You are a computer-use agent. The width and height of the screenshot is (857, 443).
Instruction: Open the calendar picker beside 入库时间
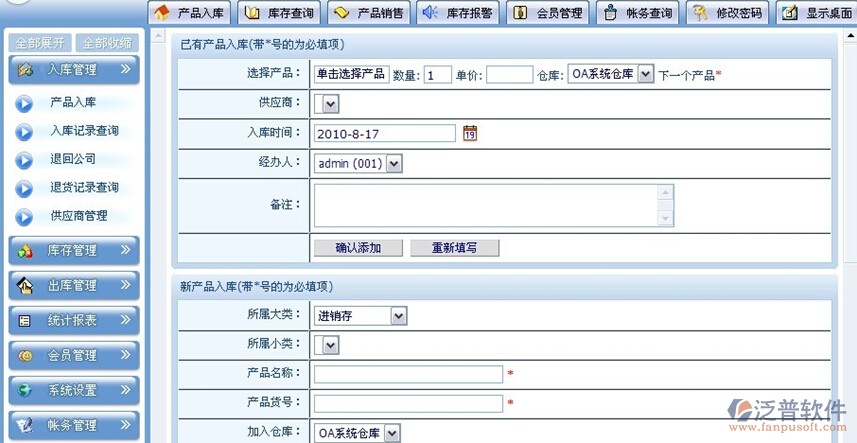pos(470,133)
